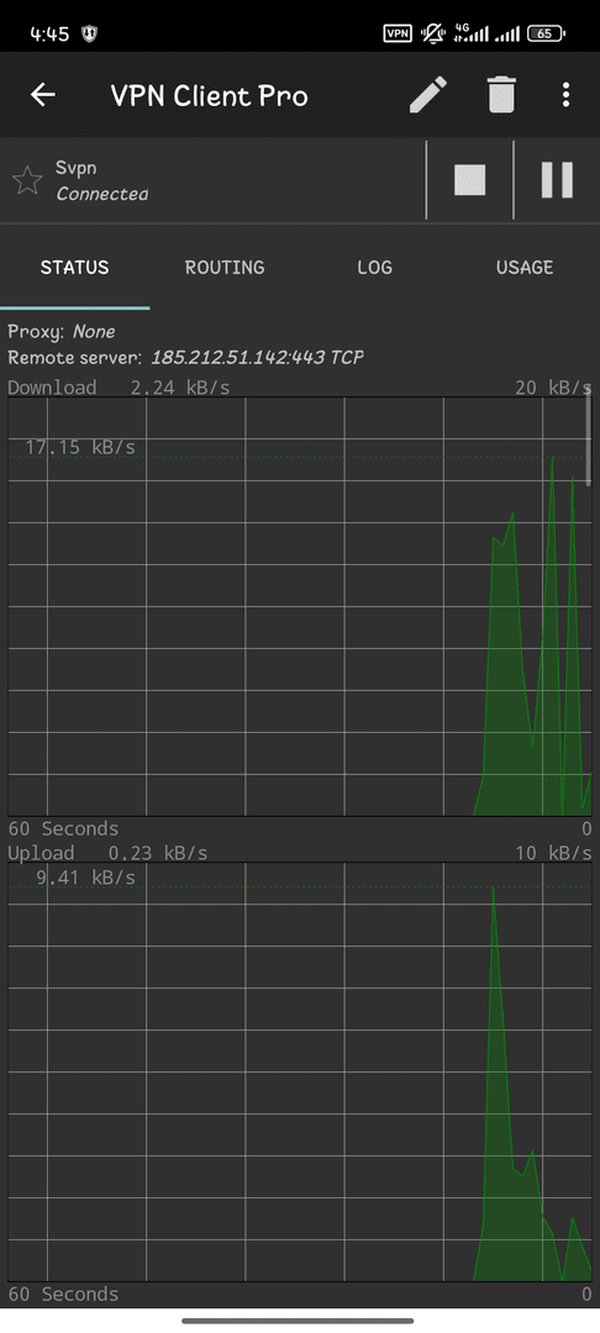600x1333 pixels.
Task: Open the USAGE tab
Action: tap(525, 267)
